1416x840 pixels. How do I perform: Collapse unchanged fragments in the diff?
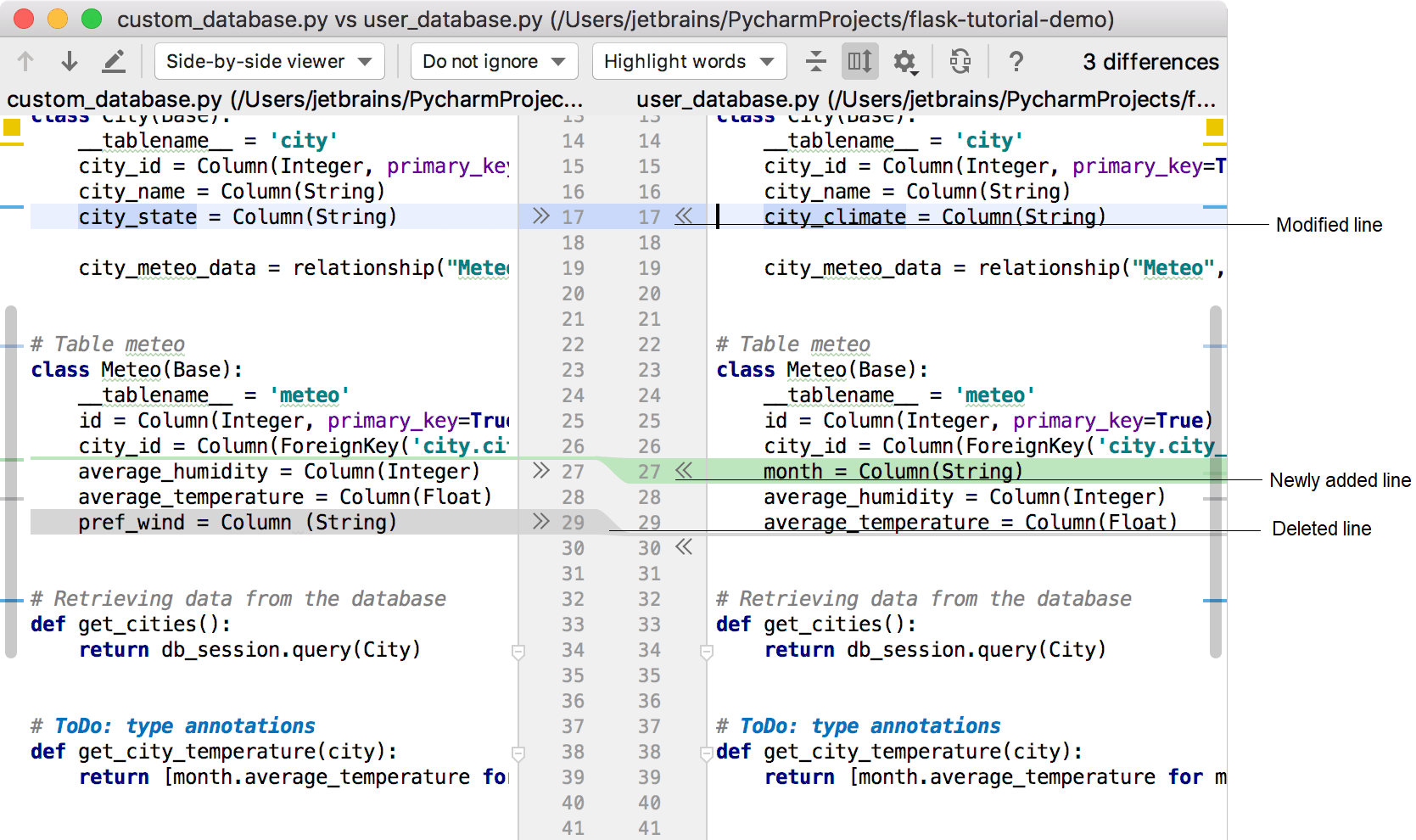click(815, 61)
